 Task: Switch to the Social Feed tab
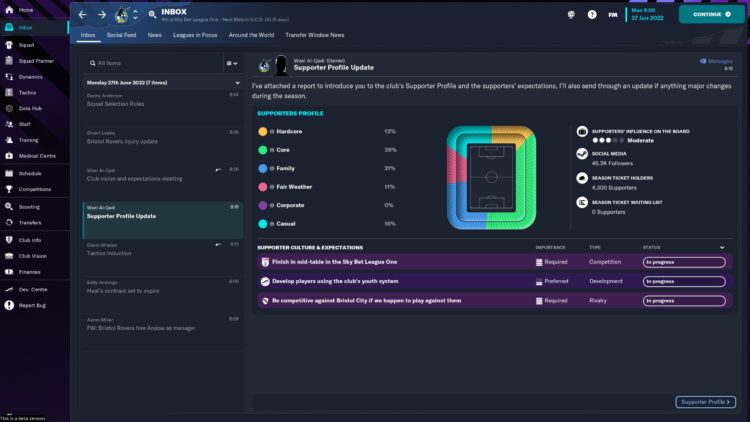122,34
